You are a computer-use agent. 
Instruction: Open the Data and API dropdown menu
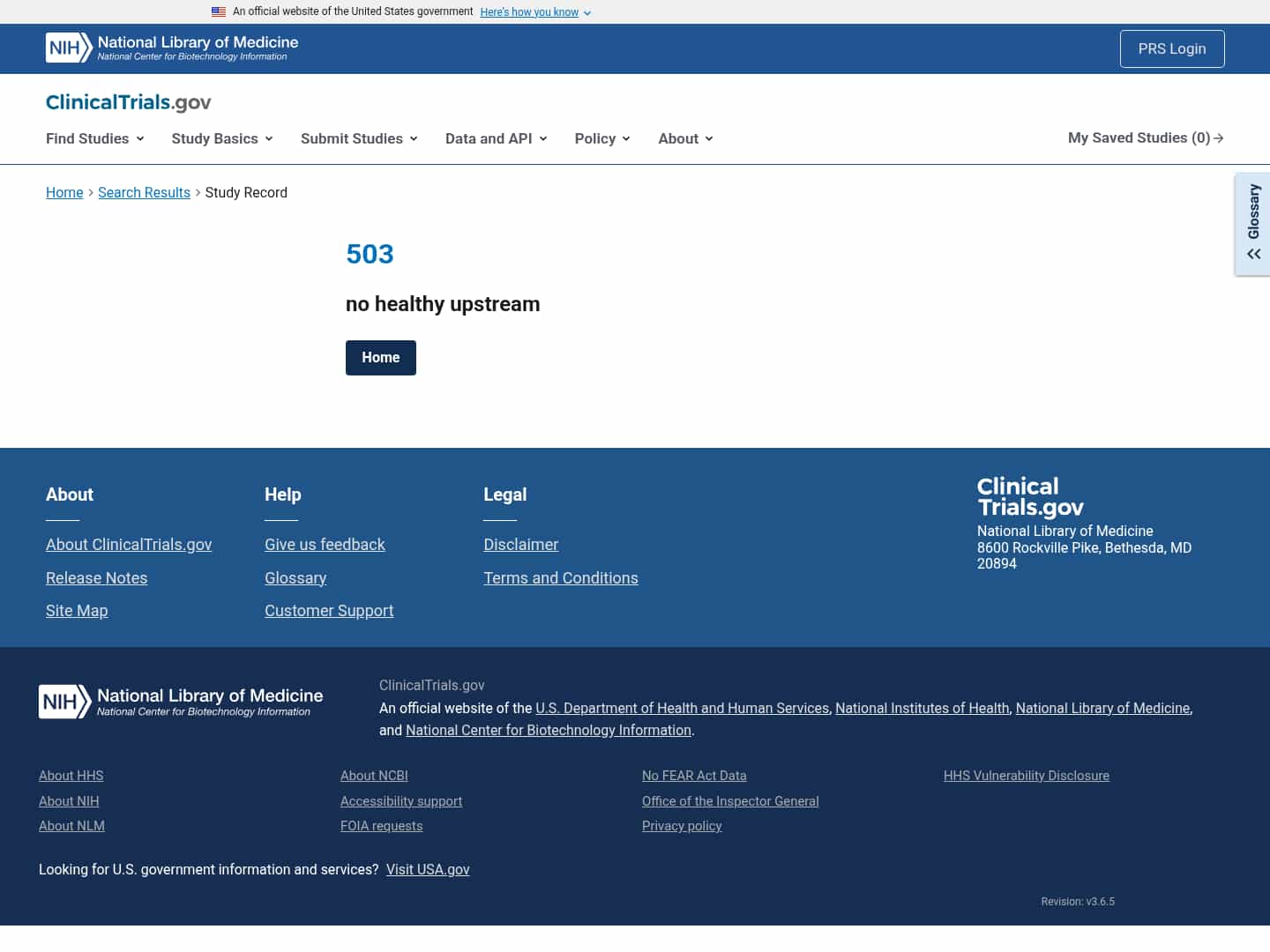click(497, 138)
